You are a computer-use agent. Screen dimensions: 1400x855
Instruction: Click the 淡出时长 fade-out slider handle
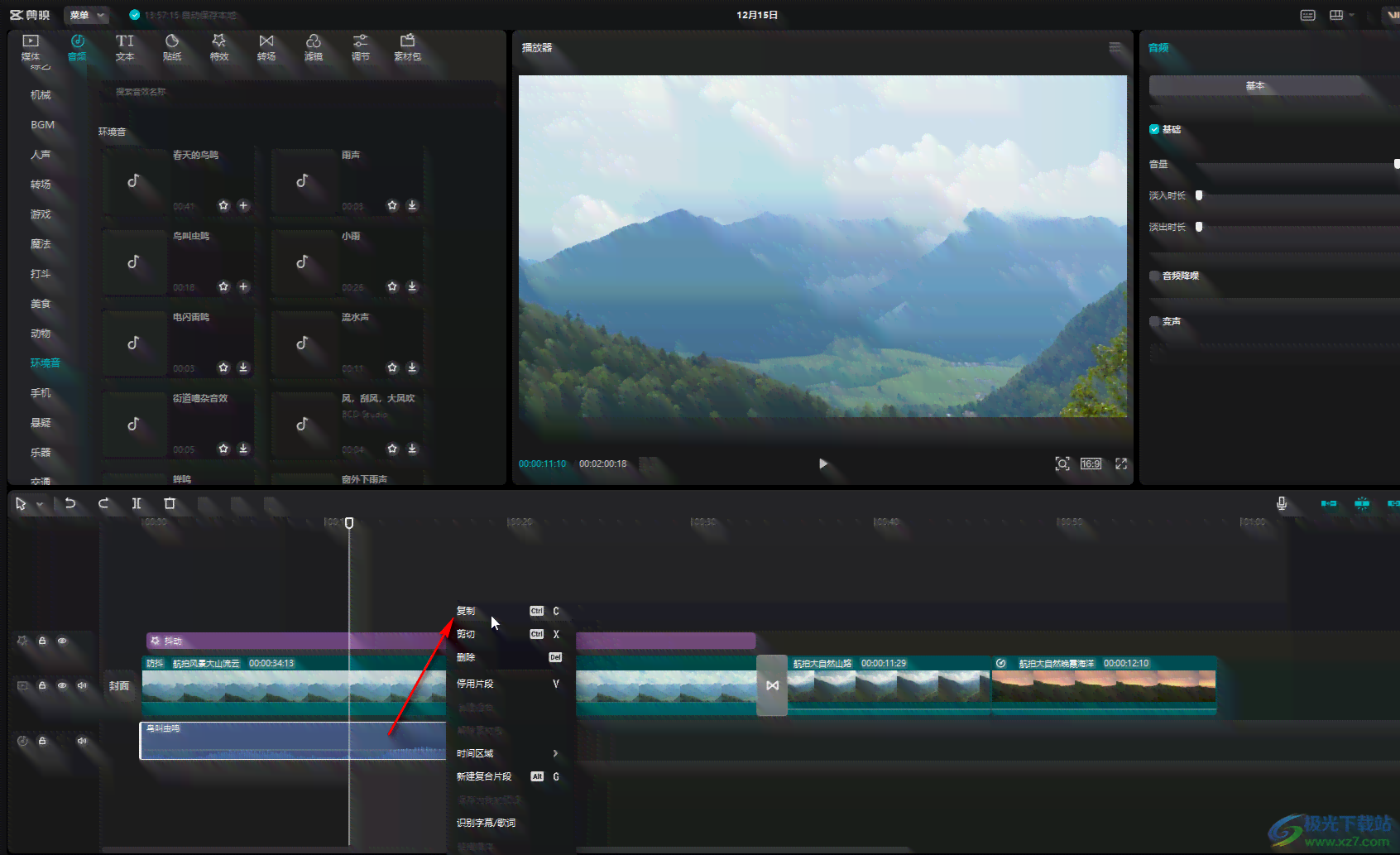coord(1199,227)
